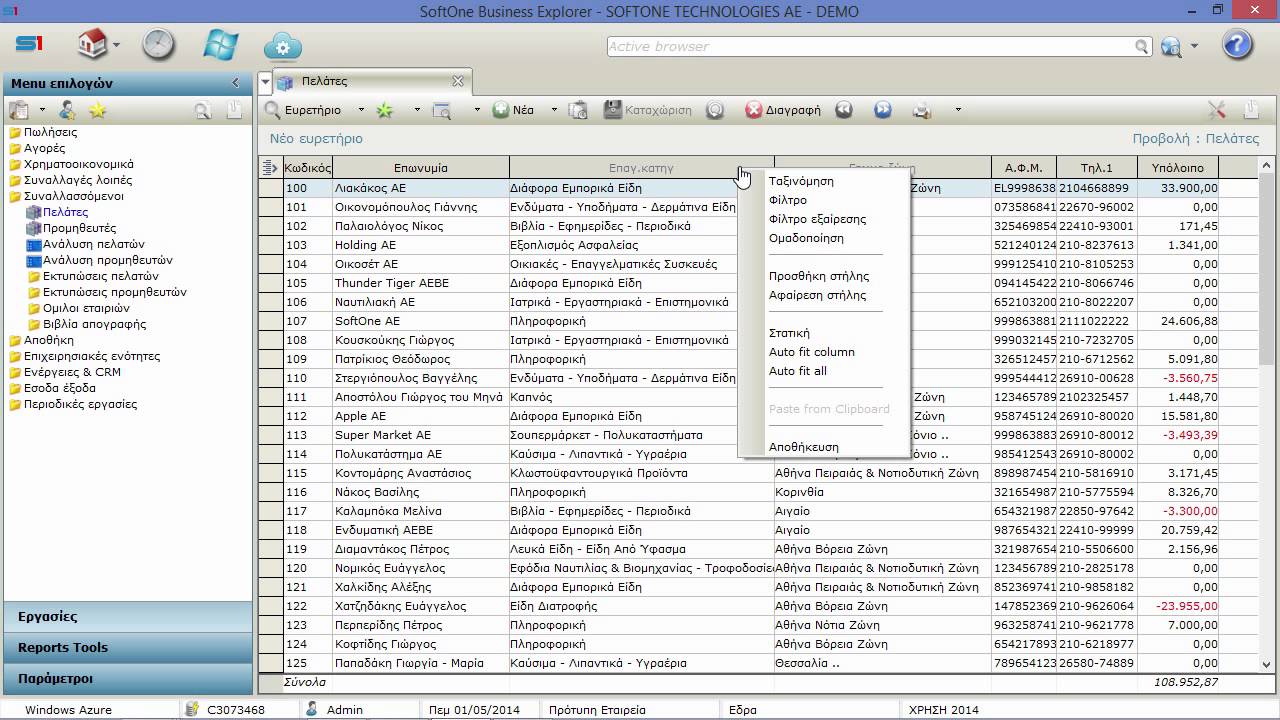Open dropdown arrow next to home icon

[x=116, y=46]
